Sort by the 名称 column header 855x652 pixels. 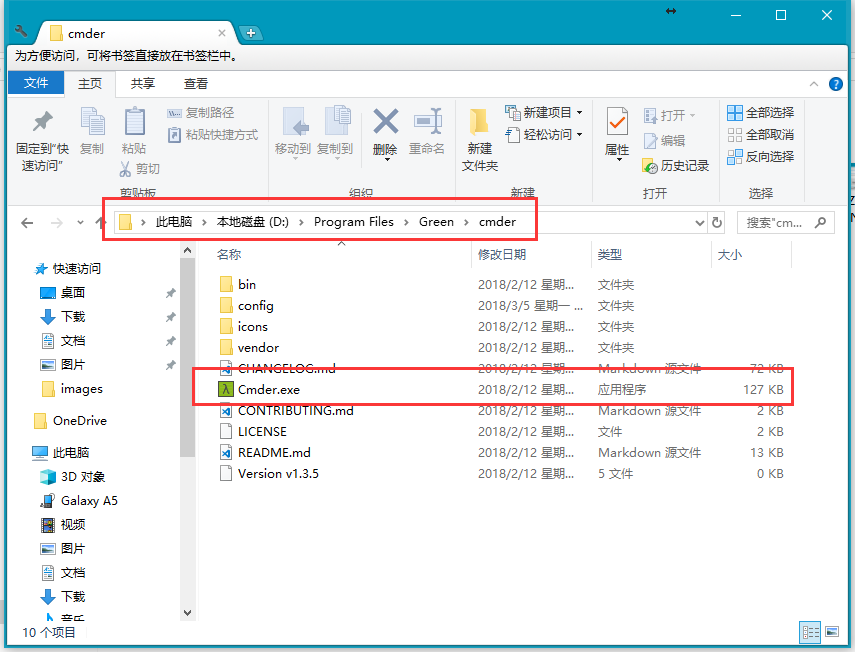pyautogui.click(x=229, y=255)
